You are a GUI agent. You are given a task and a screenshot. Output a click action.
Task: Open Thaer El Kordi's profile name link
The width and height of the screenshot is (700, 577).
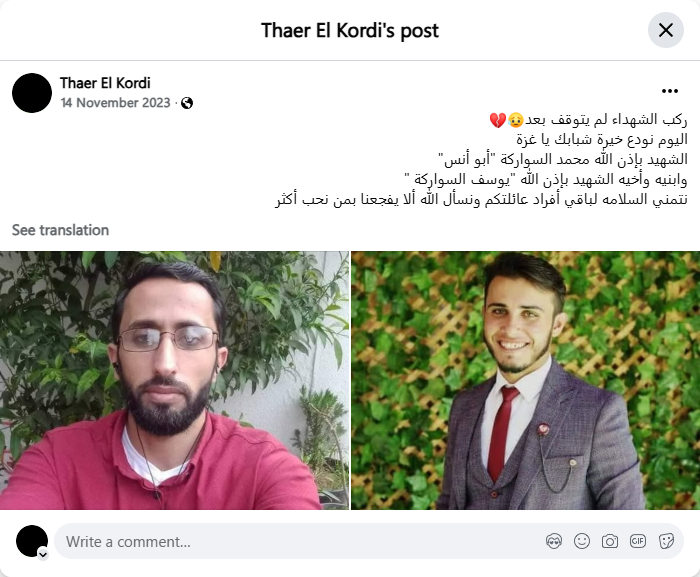pyautogui.click(x=105, y=83)
